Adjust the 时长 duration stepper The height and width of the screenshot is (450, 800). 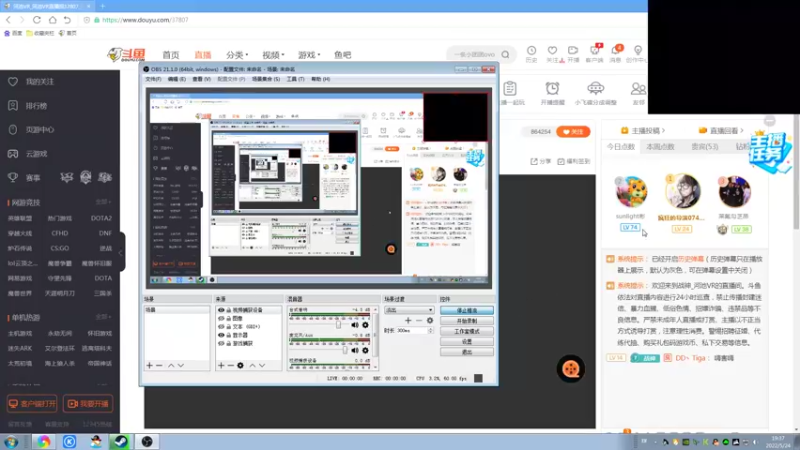click(x=431, y=331)
